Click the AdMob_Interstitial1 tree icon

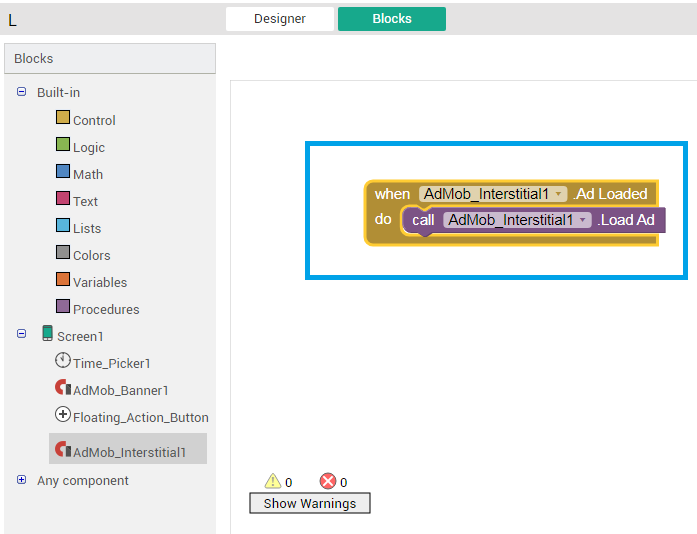pos(63,449)
